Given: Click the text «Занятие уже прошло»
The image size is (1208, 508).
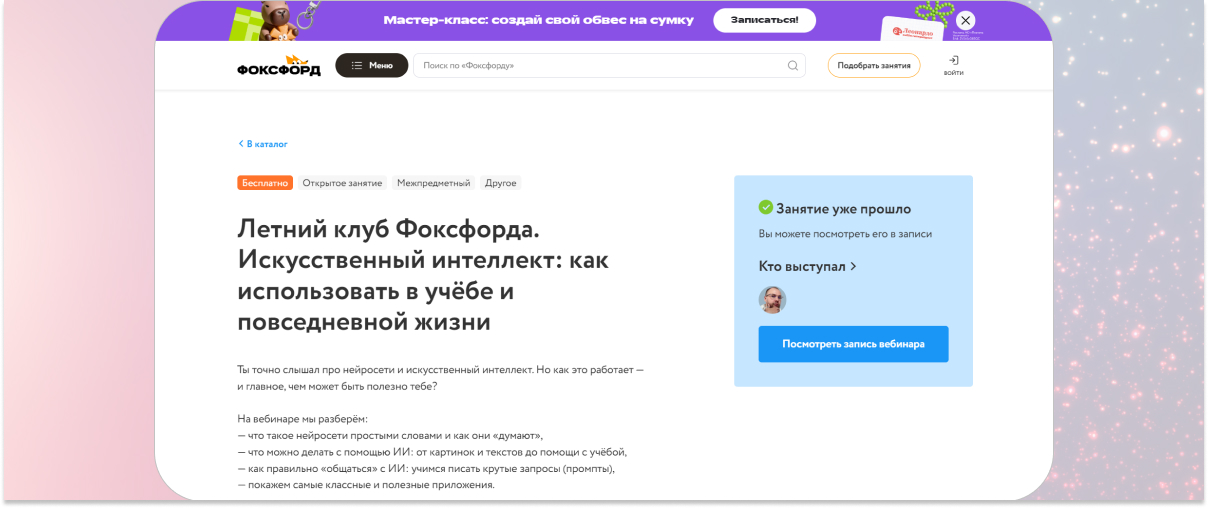Looking at the screenshot, I should click(x=843, y=209).
